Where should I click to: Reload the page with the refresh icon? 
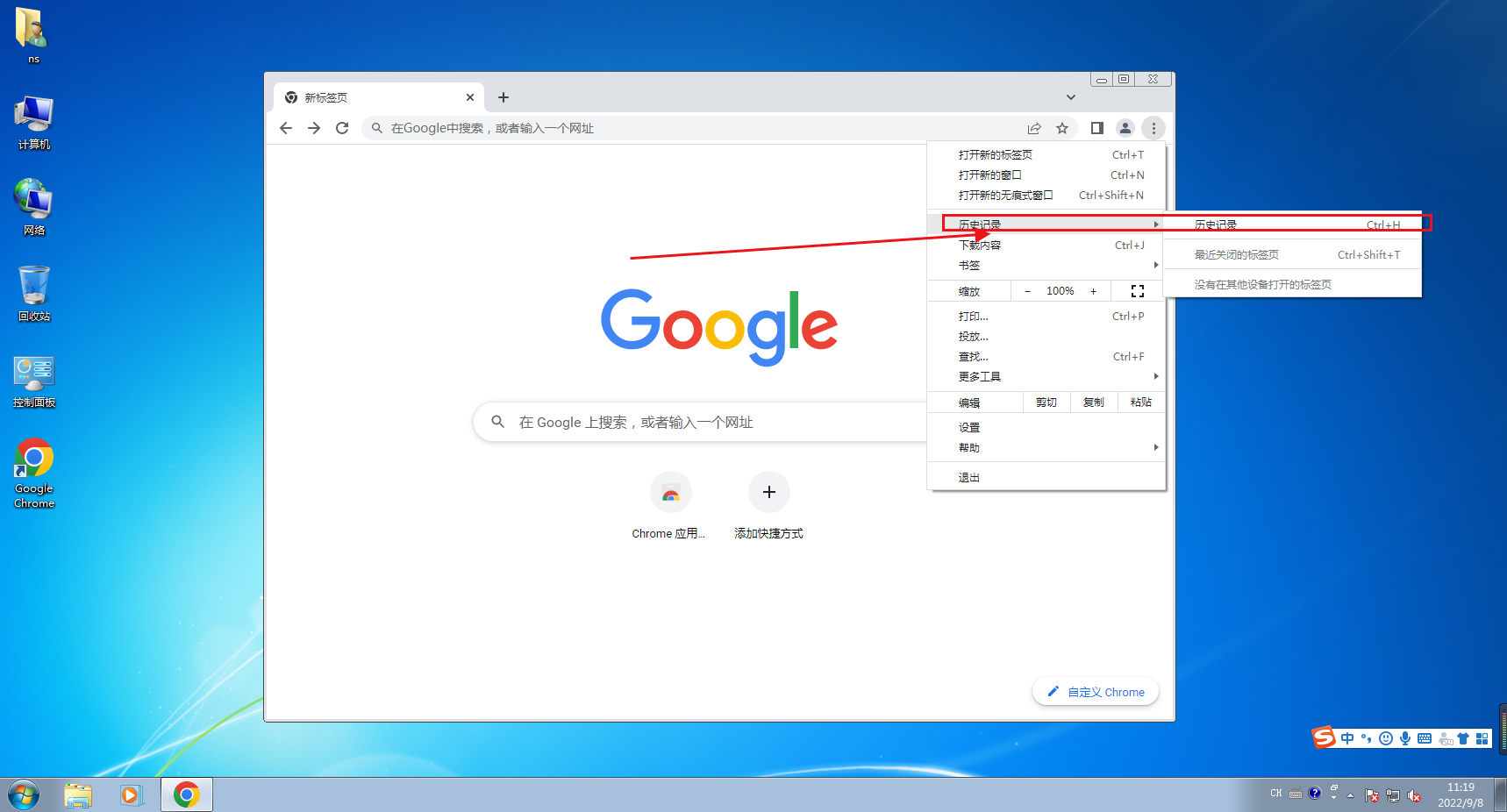(x=342, y=128)
